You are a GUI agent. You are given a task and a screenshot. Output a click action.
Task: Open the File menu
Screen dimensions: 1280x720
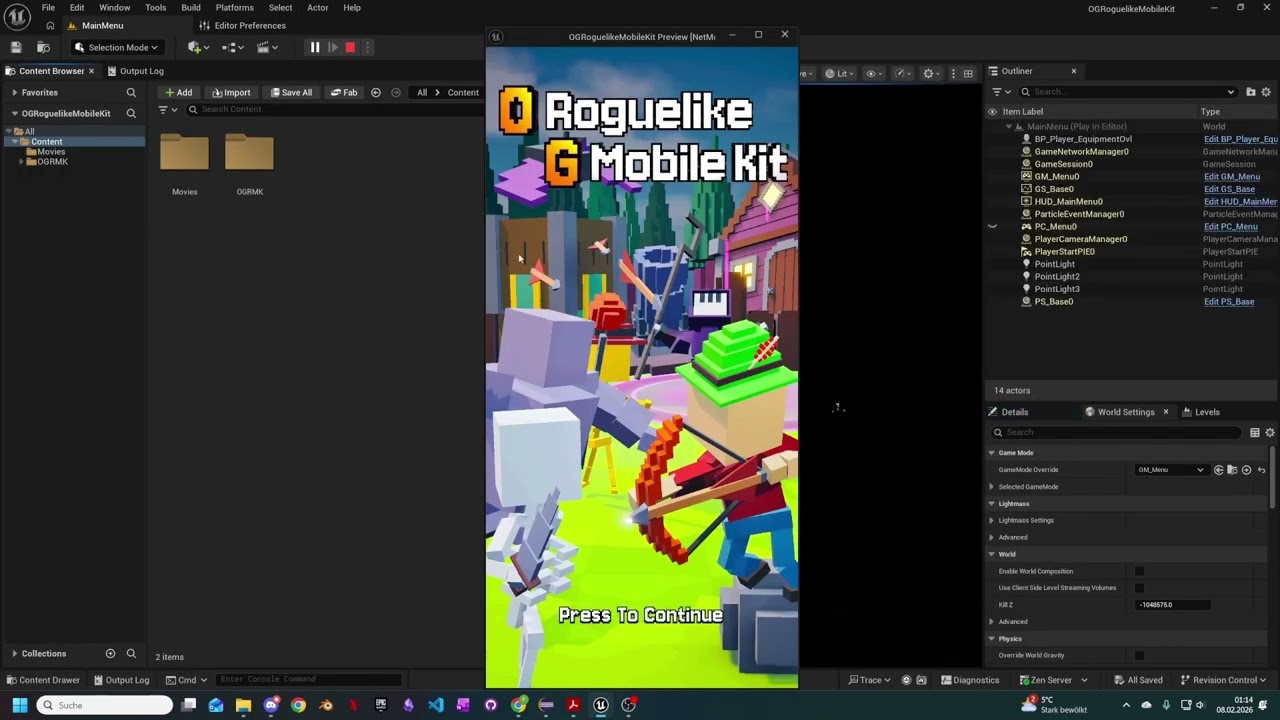pos(48,7)
